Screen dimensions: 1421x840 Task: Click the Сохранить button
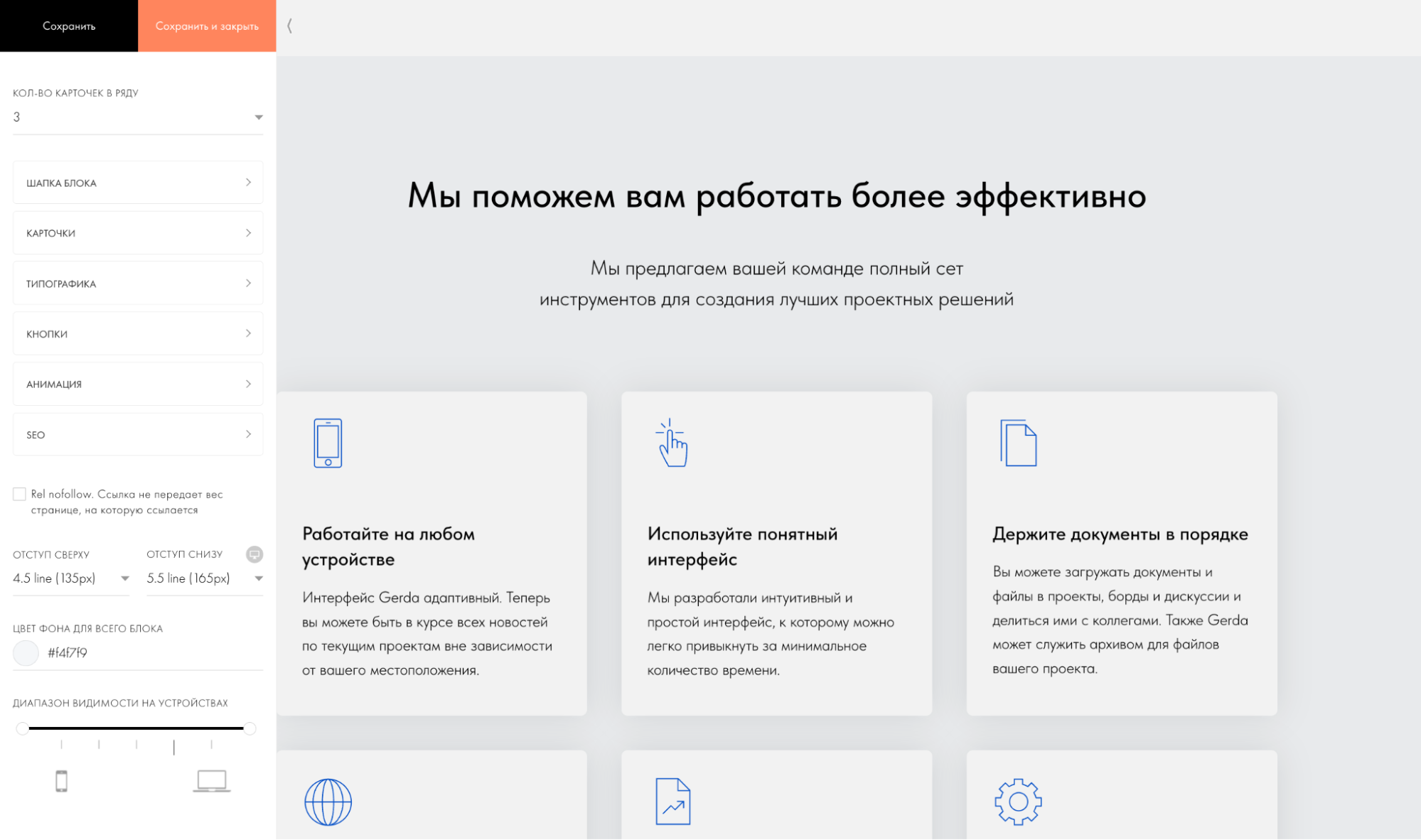(x=69, y=26)
